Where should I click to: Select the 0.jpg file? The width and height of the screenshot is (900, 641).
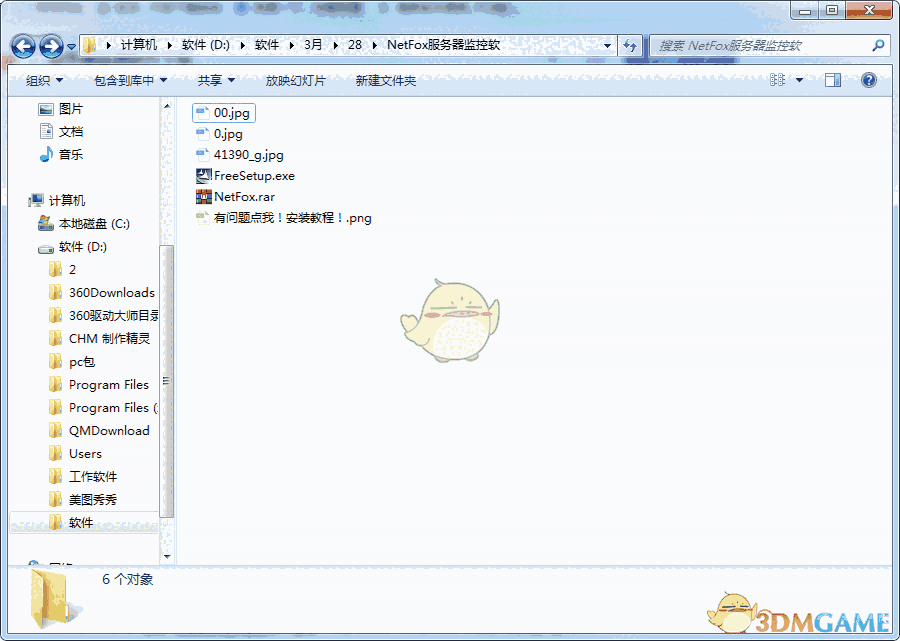pos(220,133)
